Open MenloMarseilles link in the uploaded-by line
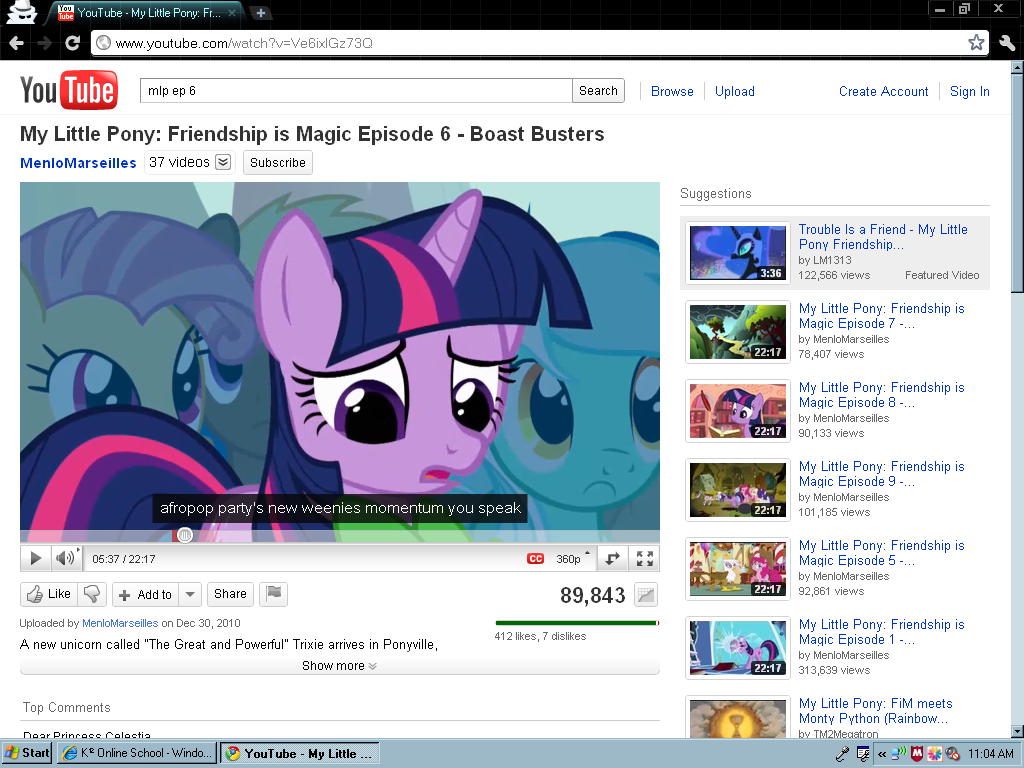 coord(120,623)
